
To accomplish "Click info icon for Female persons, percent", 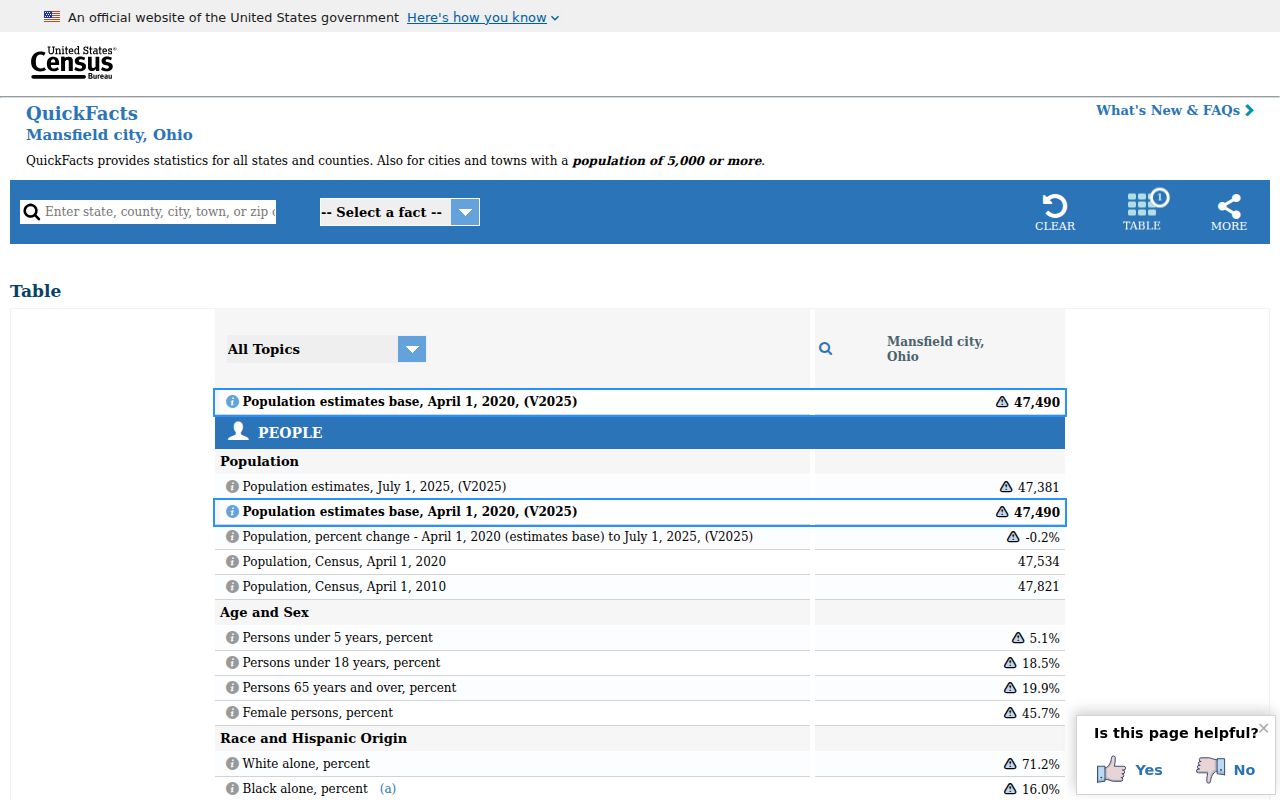I will pyautogui.click(x=232, y=713).
